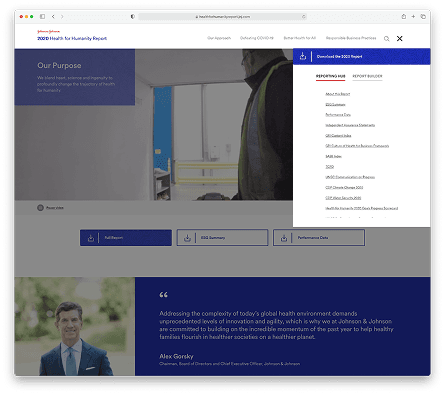Switch to the Report Builder tab
This screenshot has height=395, width=445.
(x=367, y=76)
